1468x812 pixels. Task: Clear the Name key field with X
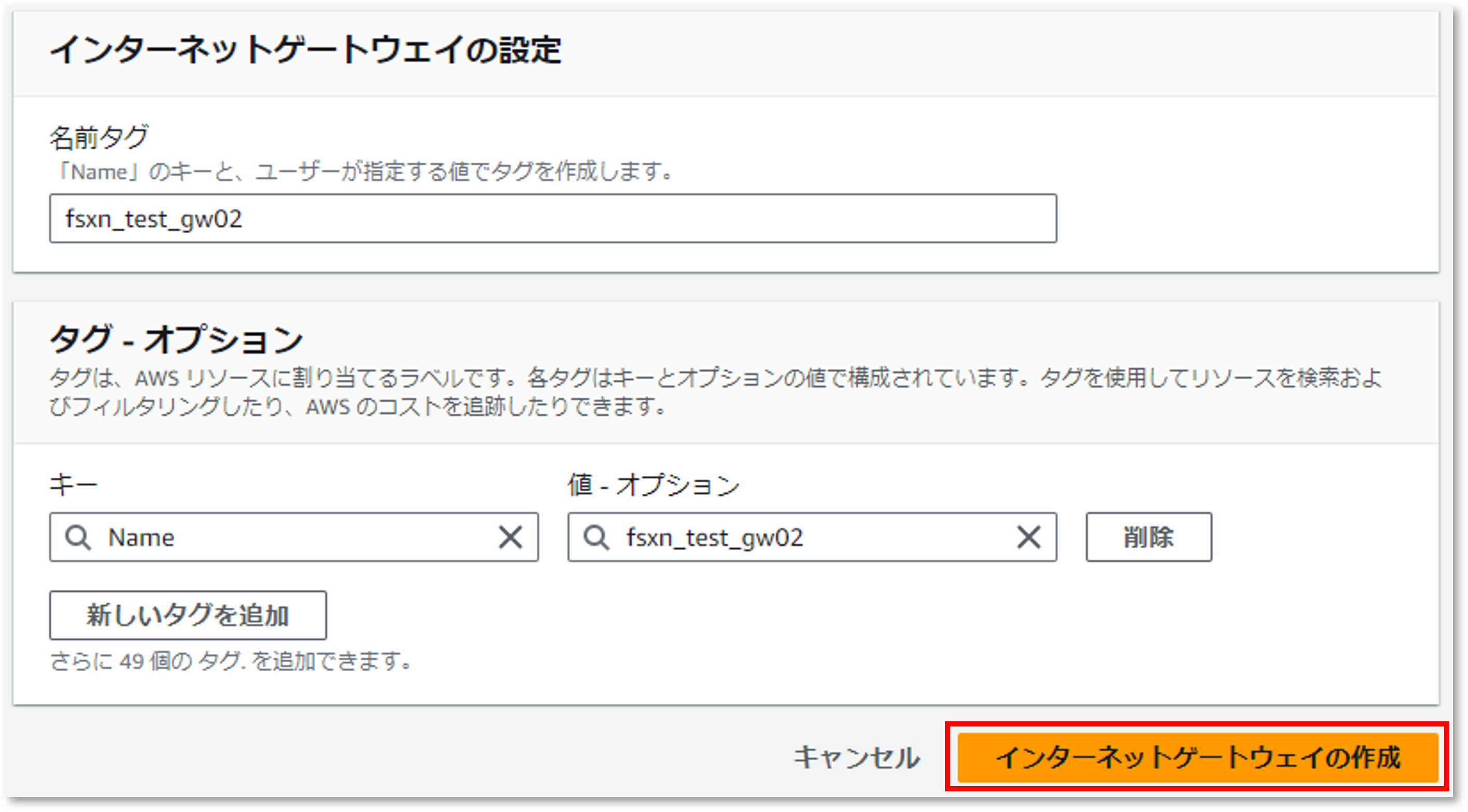pos(510,537)
